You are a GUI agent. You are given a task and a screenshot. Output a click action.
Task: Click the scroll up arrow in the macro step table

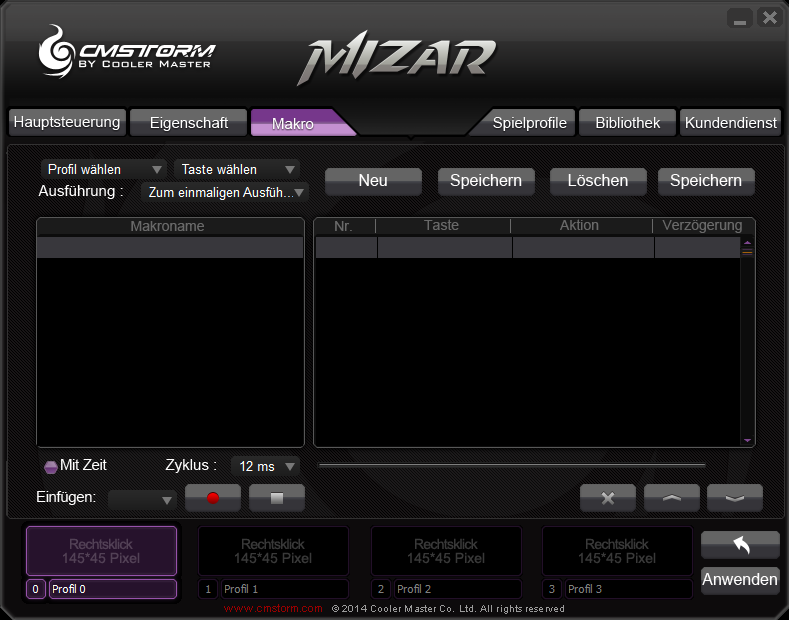tap(747, 243)
